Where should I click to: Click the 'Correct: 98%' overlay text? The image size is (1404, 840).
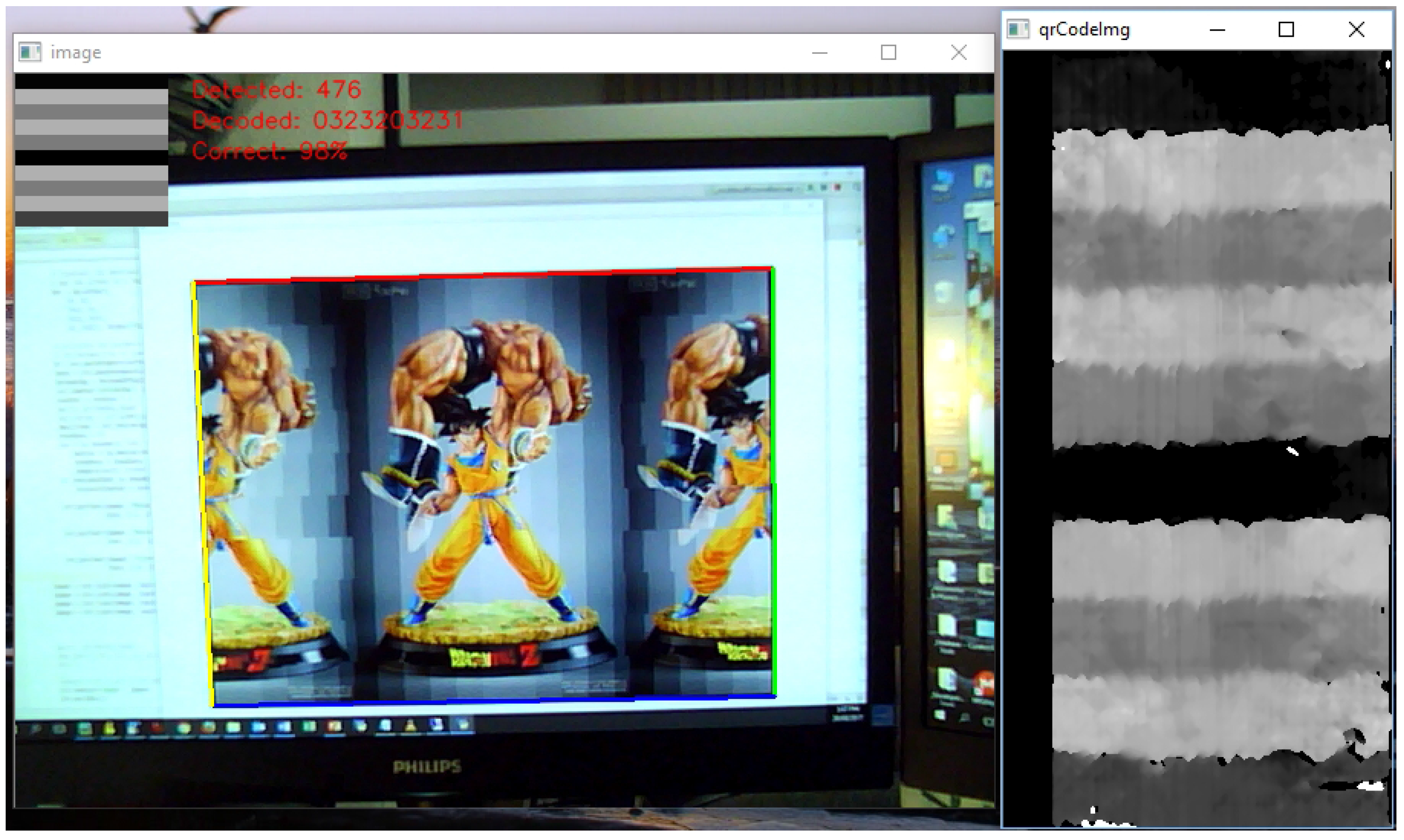tap(270, 151)
